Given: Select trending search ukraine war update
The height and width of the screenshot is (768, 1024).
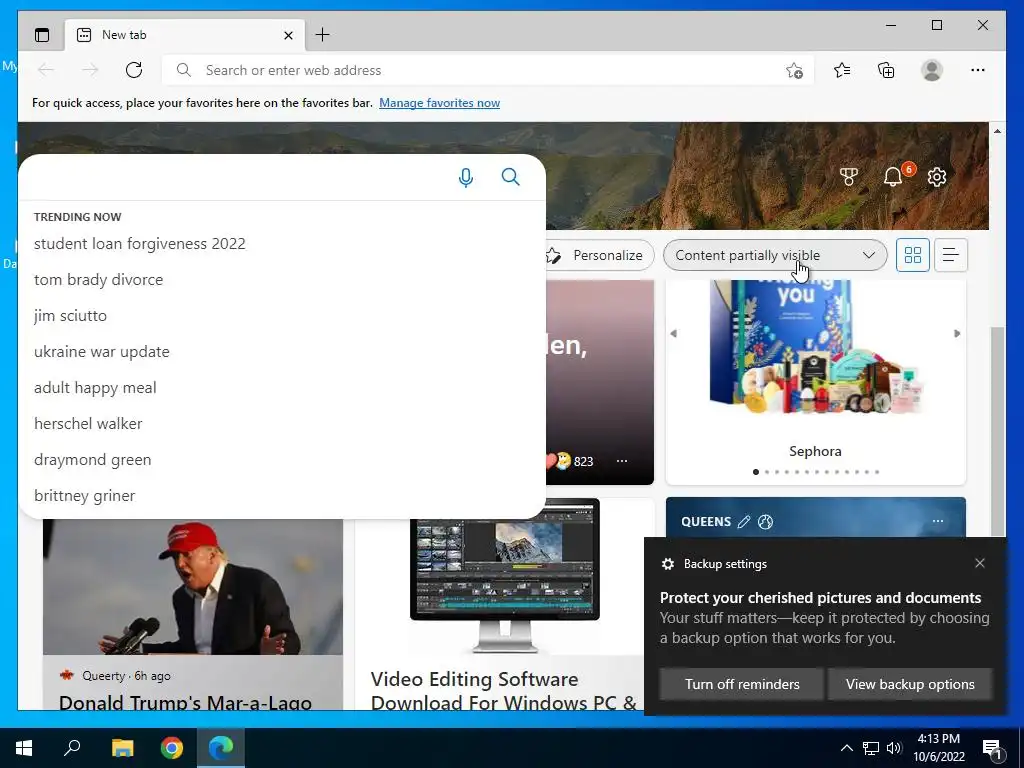Looking at the screenshot, I should (x=102, y=351).
